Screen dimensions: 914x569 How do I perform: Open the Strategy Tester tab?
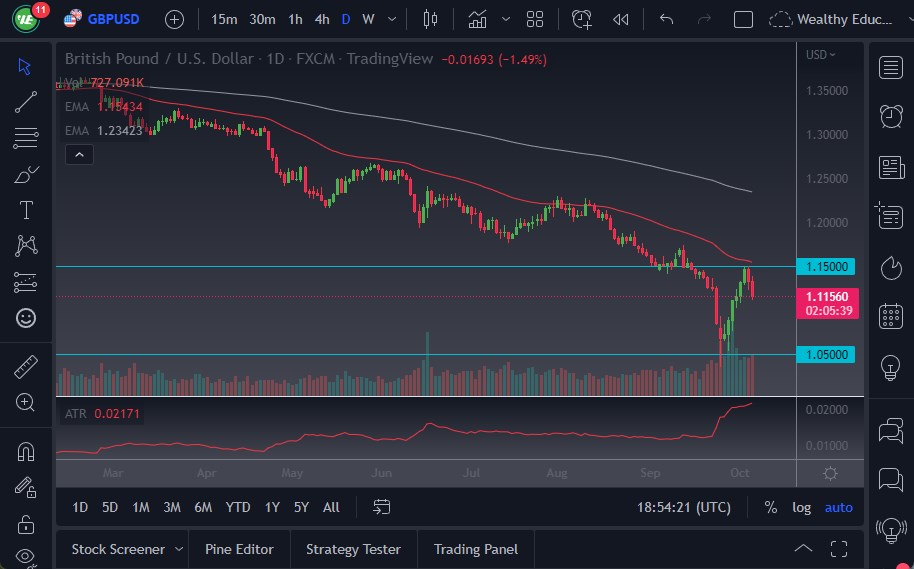tap(353, 549)
